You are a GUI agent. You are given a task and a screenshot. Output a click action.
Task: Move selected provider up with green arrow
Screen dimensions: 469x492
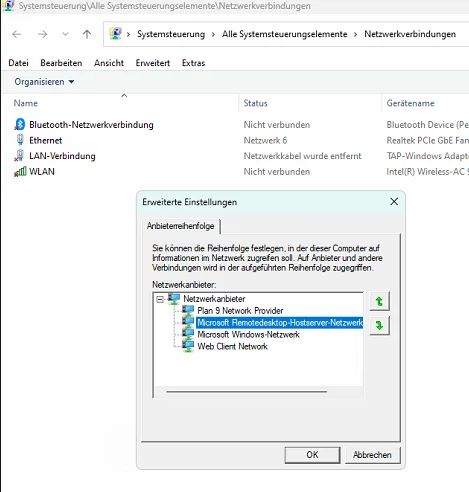pyautogui.click(x=379, y=301)
